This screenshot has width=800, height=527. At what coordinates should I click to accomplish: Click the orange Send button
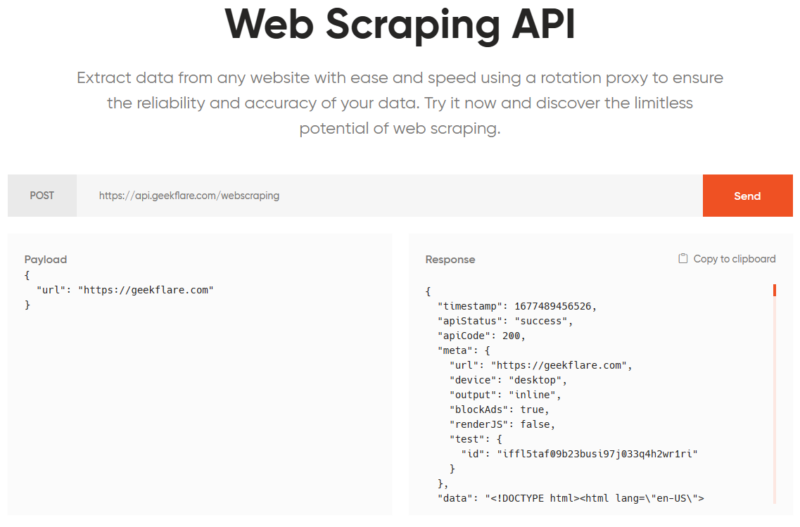(747, 196)
